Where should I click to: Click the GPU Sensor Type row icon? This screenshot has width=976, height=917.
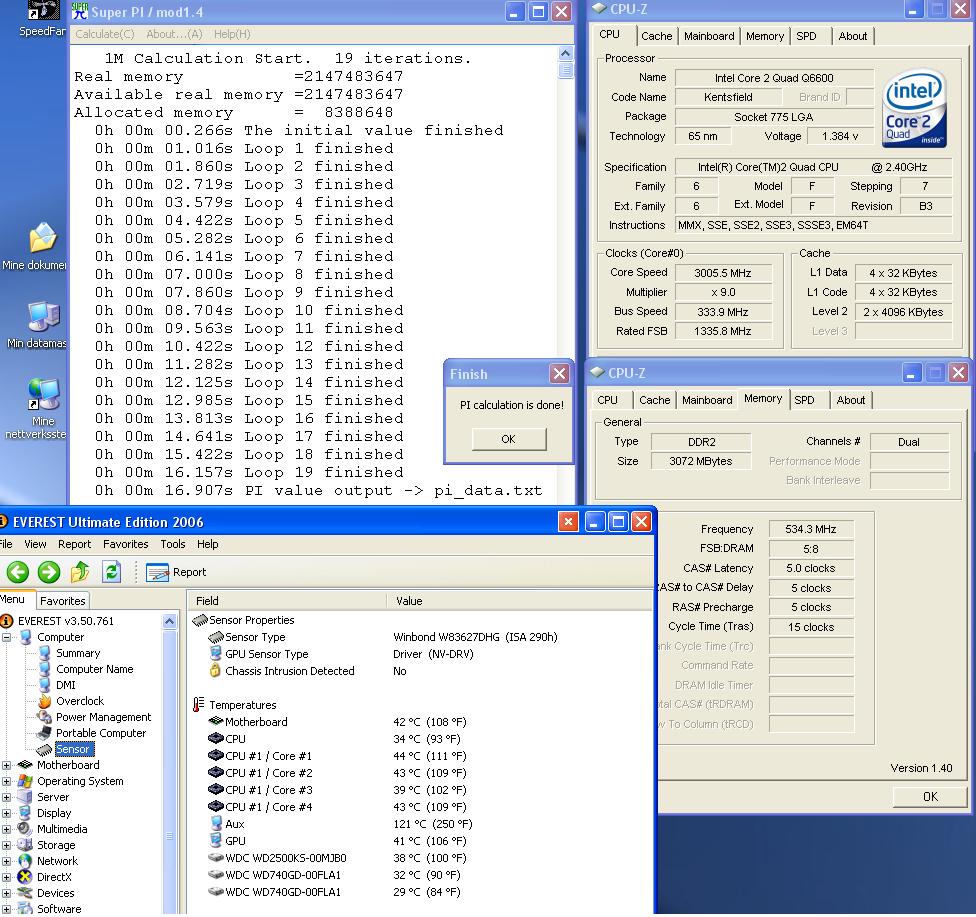click(215, 654)
